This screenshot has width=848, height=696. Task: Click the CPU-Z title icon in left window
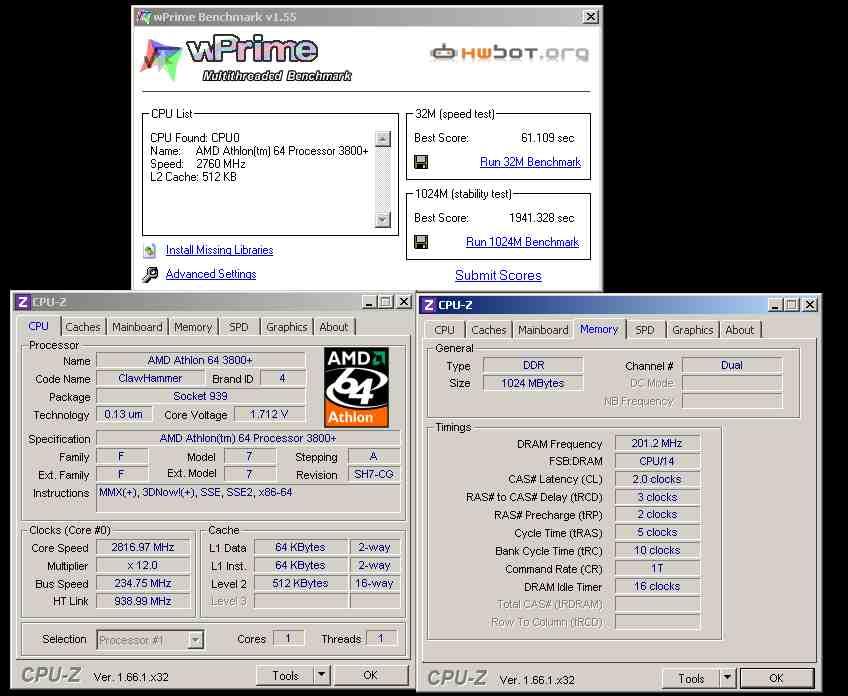click(22, 302)
